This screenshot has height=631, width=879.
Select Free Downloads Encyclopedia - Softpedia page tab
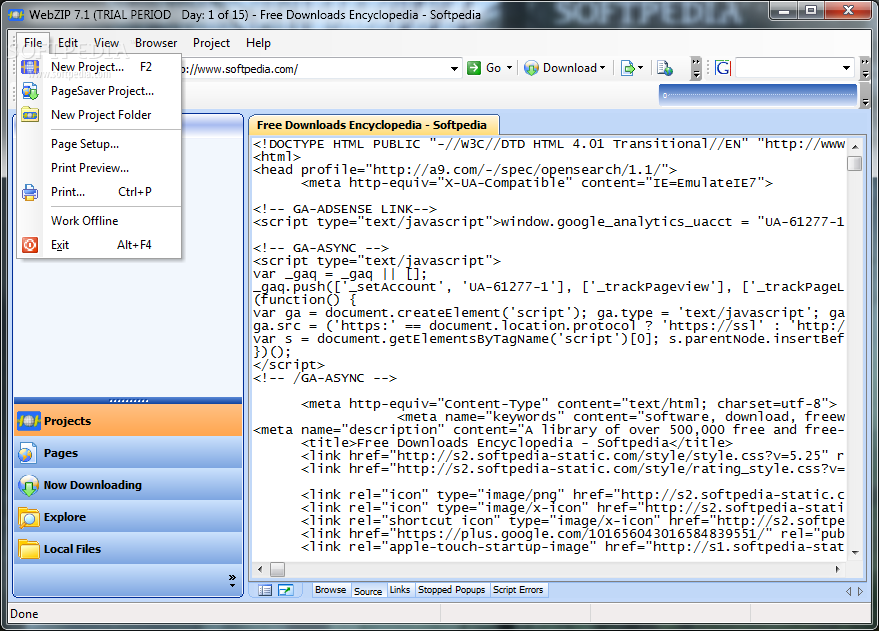[372, 125]
